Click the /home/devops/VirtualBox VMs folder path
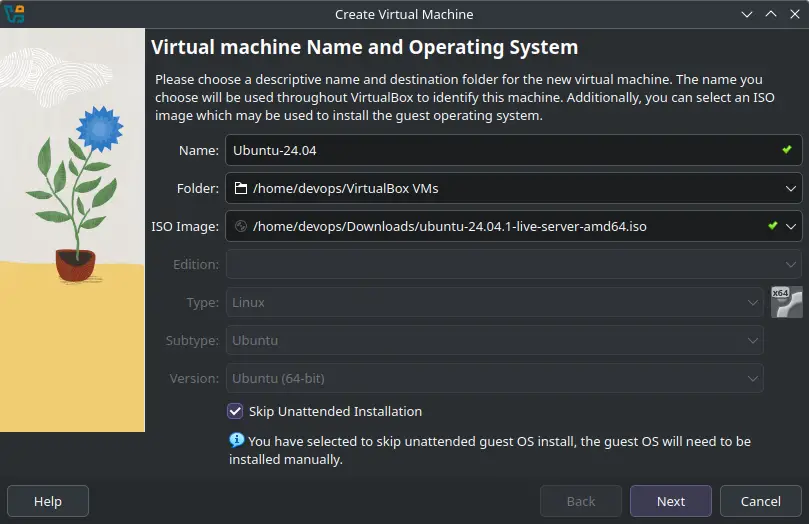Image resolution: width=809 pixels, height=524 pixels. pos(346,189)
